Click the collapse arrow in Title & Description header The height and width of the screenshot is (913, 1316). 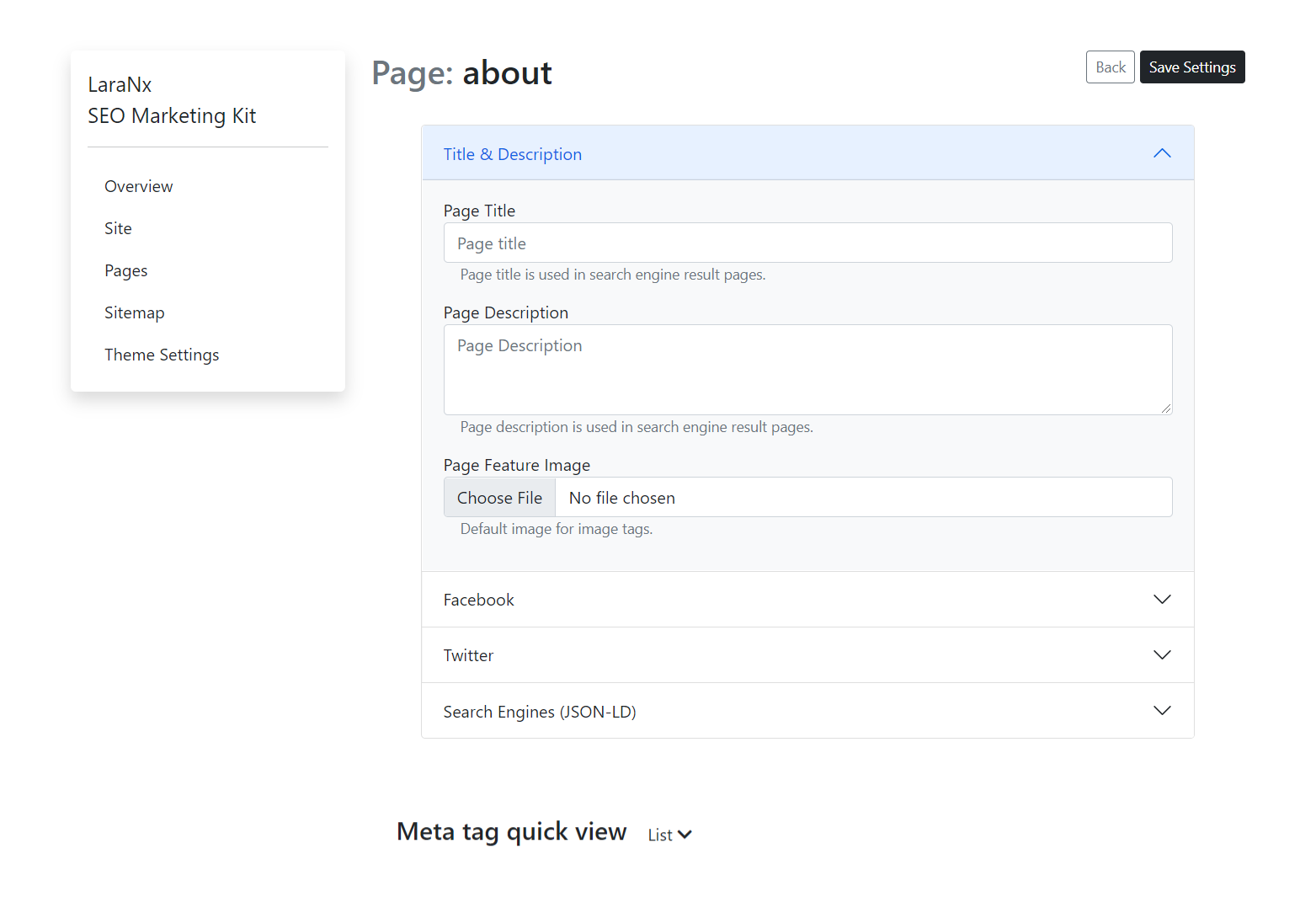1162,153
